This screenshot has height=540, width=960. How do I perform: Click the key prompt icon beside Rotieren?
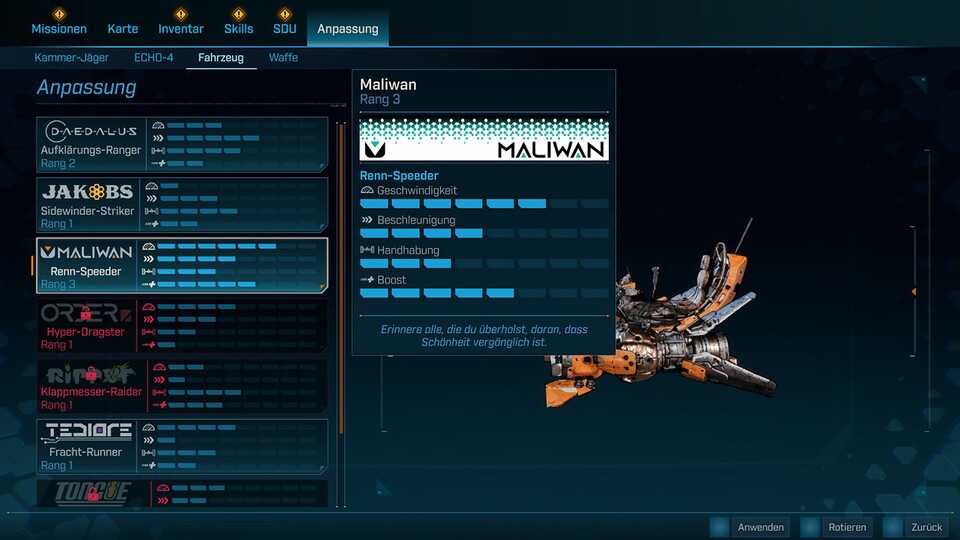[x=810, y=527]
